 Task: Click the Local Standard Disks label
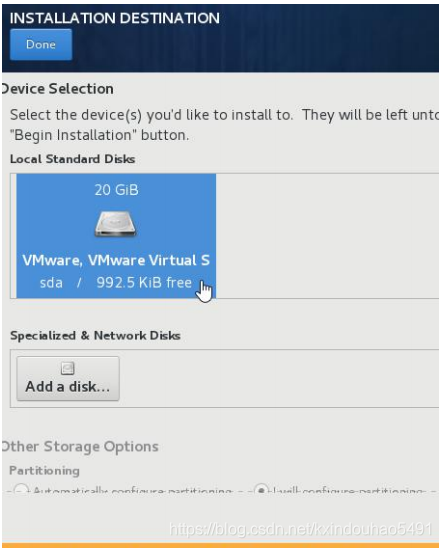click(x=72, y=159)
